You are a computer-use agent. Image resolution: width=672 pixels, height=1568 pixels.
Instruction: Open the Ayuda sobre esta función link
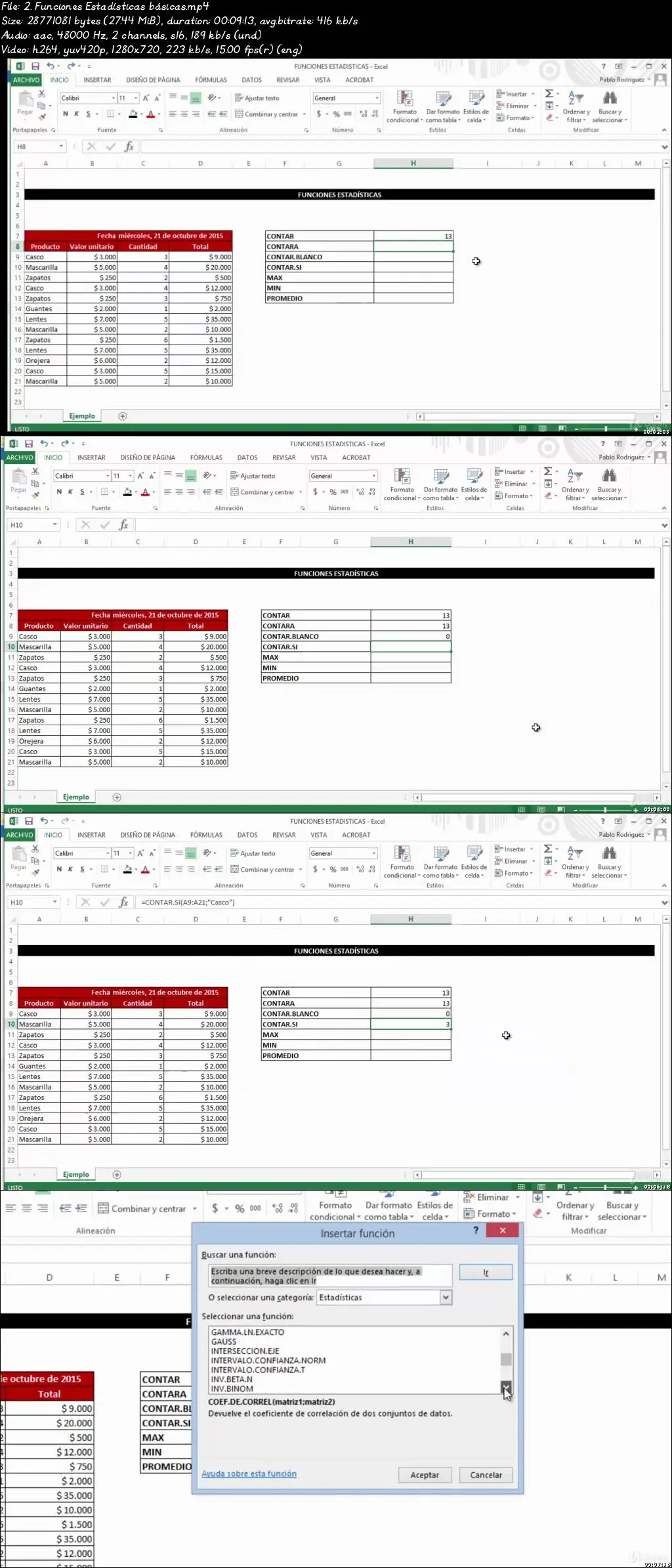click(249, 1473)
